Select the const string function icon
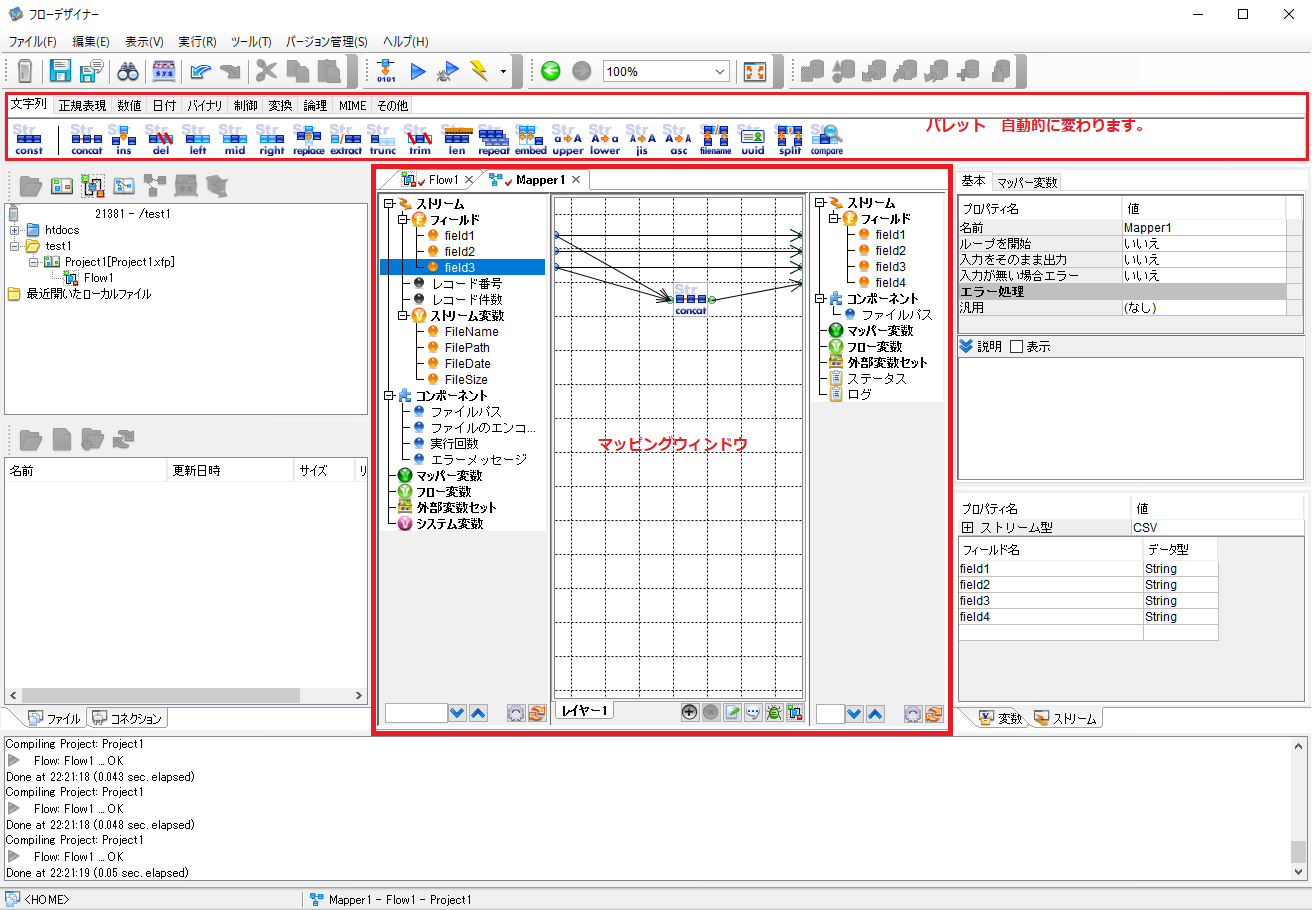Image resolution: width=1312 pixels, height=910 pixels. pyautogui.click(x=29, y=140)
